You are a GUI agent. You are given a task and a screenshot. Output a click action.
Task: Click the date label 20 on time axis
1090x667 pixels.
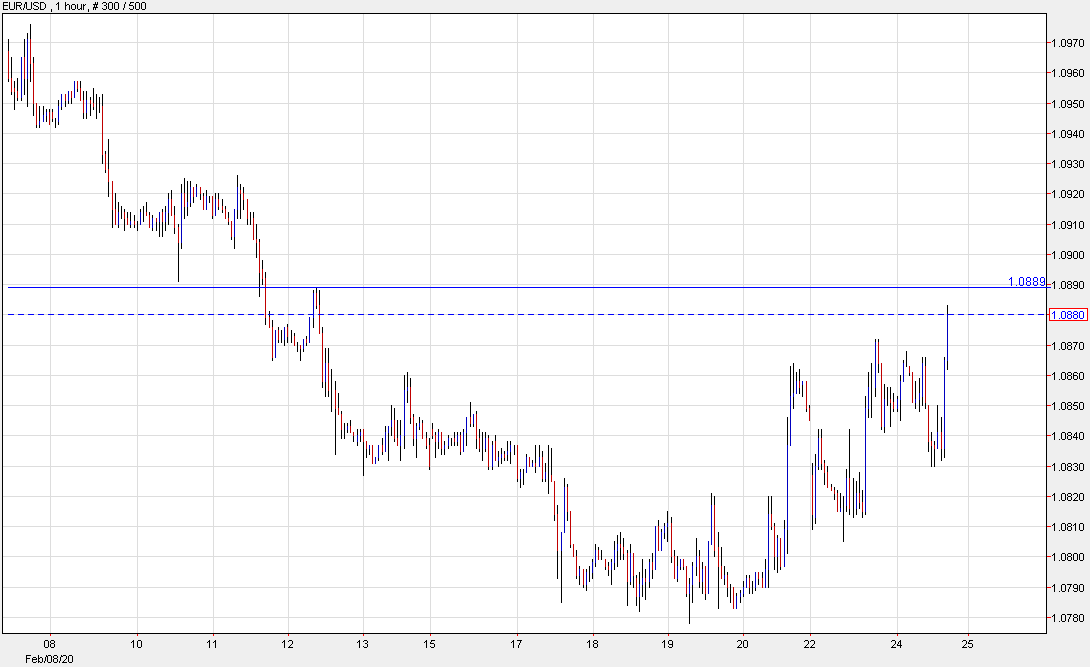742,643
